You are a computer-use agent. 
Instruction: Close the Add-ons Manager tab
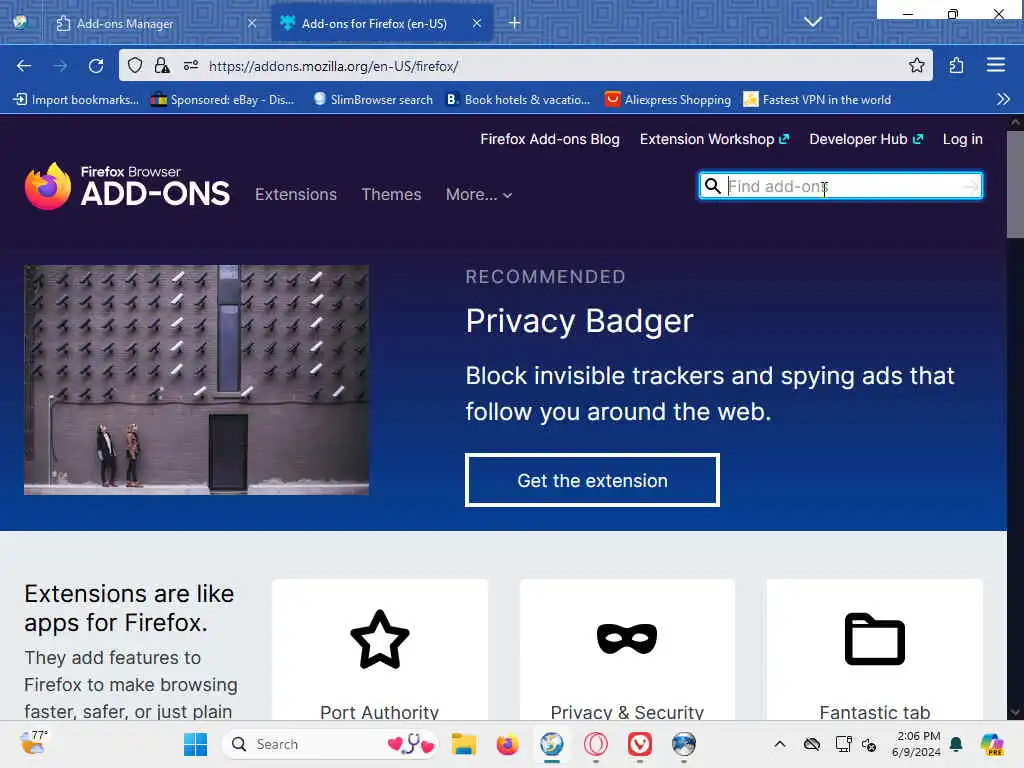pos(252,23)
